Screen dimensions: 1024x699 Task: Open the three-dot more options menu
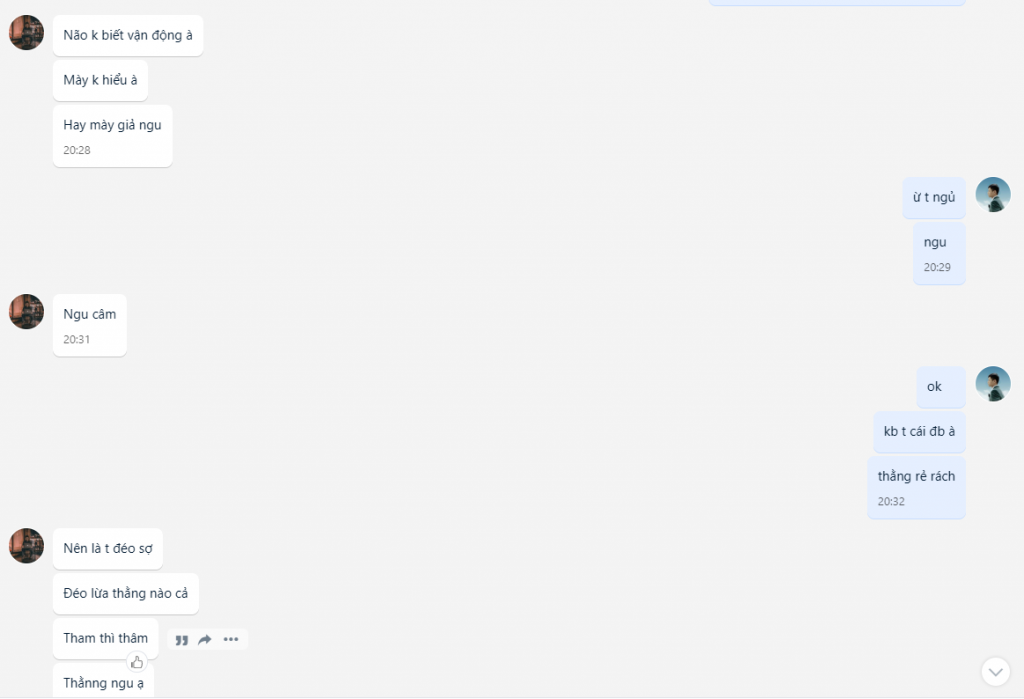point(231,640)
